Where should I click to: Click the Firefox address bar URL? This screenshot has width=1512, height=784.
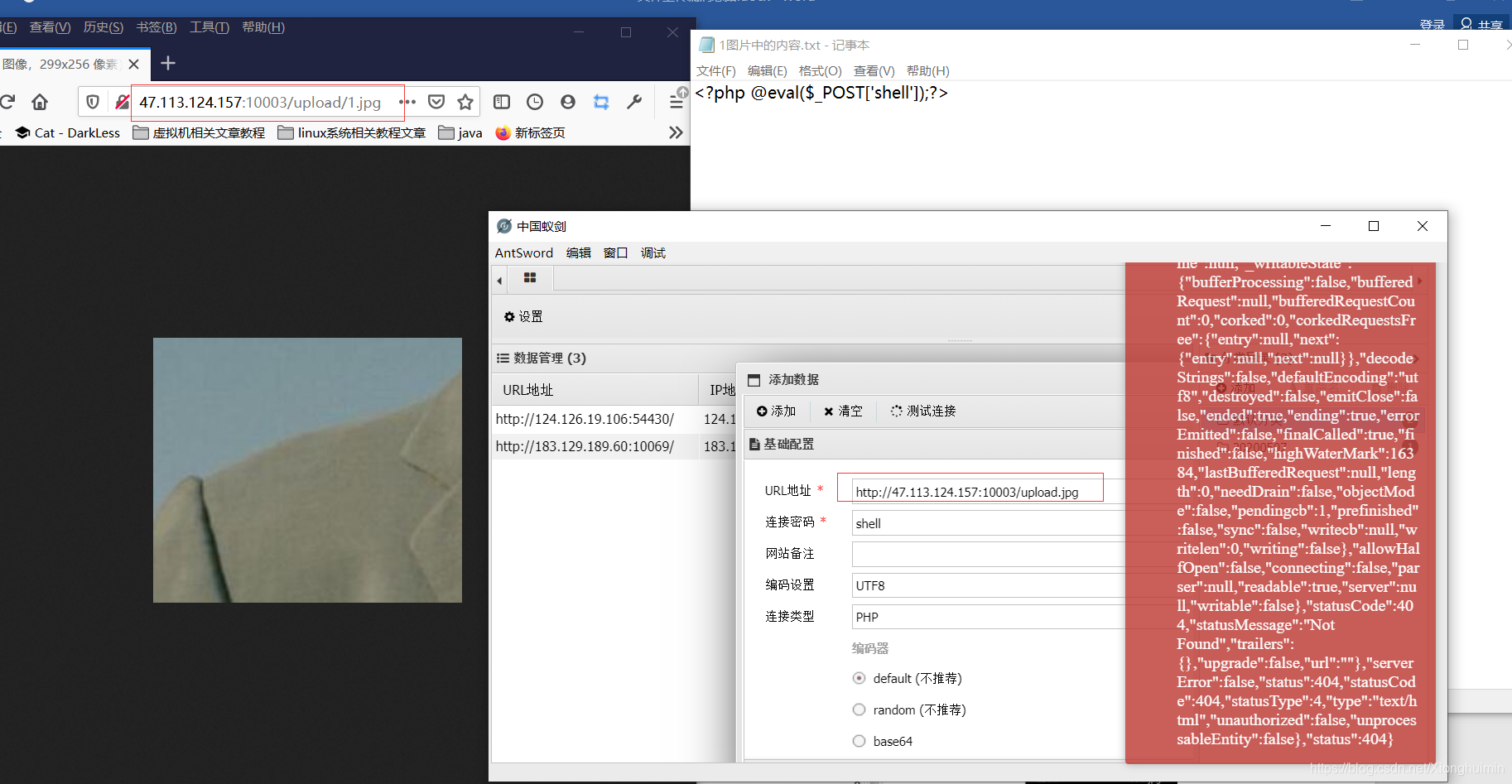point(260,102)
